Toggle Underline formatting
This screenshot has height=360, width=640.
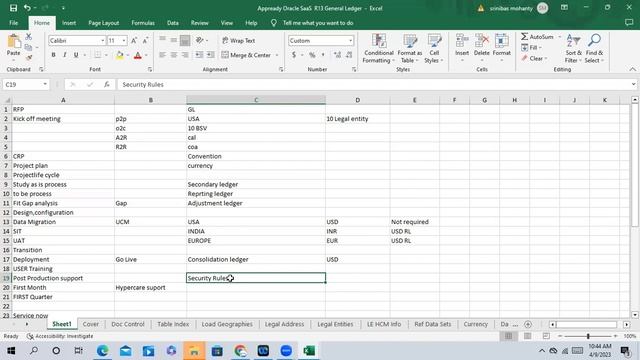coord(76,55)
